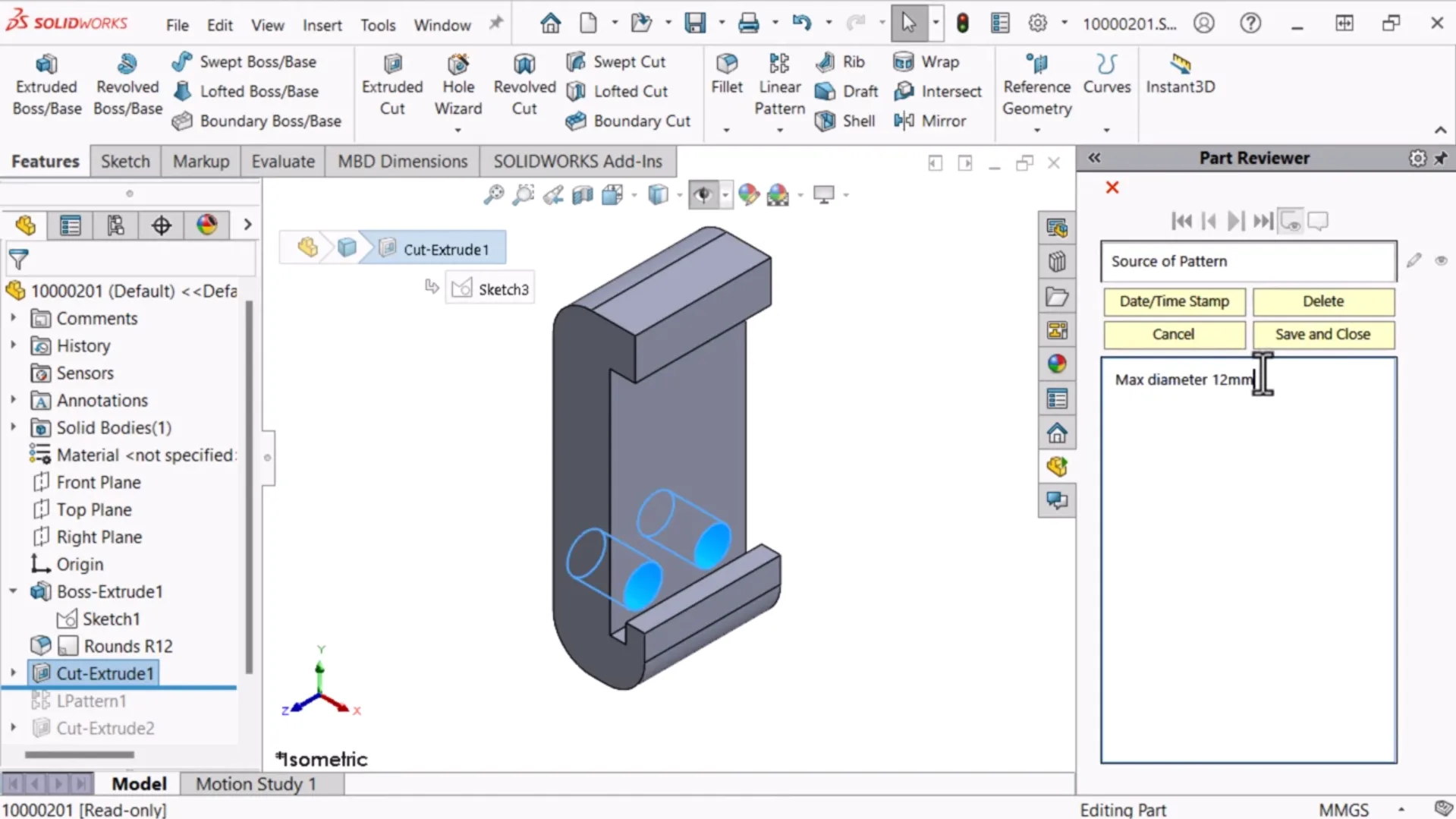This screenshot has width=1456, height=819.
Task: Open the Insert menu
Action: (322, 25)
